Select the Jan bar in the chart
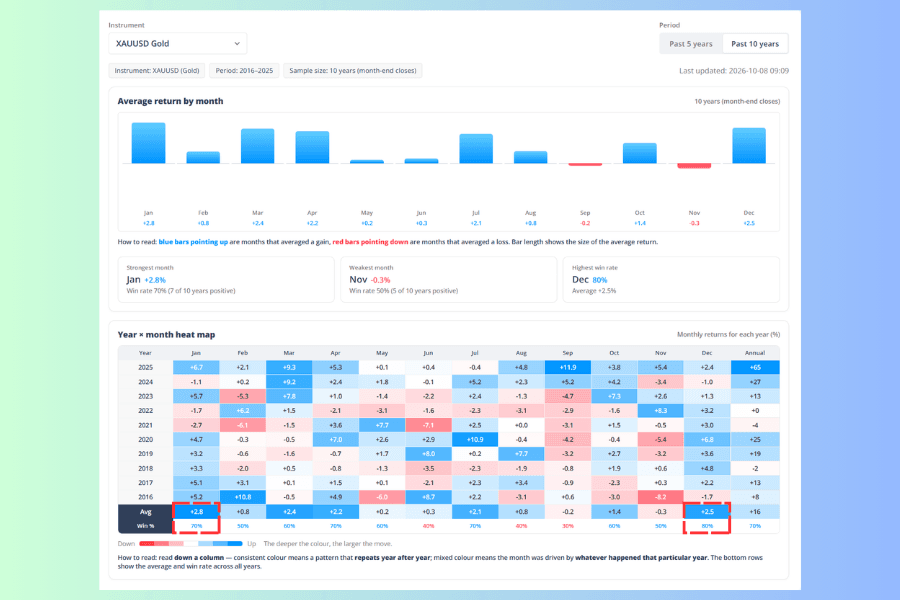Image resolution: width=900 pixels, height=600 pixels. coord(148,143)
